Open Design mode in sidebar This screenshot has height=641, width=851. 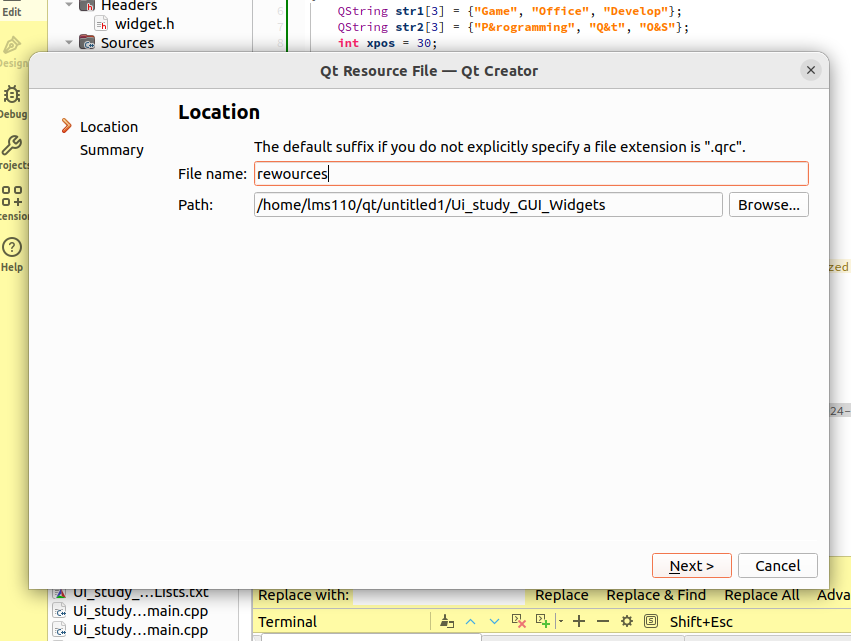point(12,52)
